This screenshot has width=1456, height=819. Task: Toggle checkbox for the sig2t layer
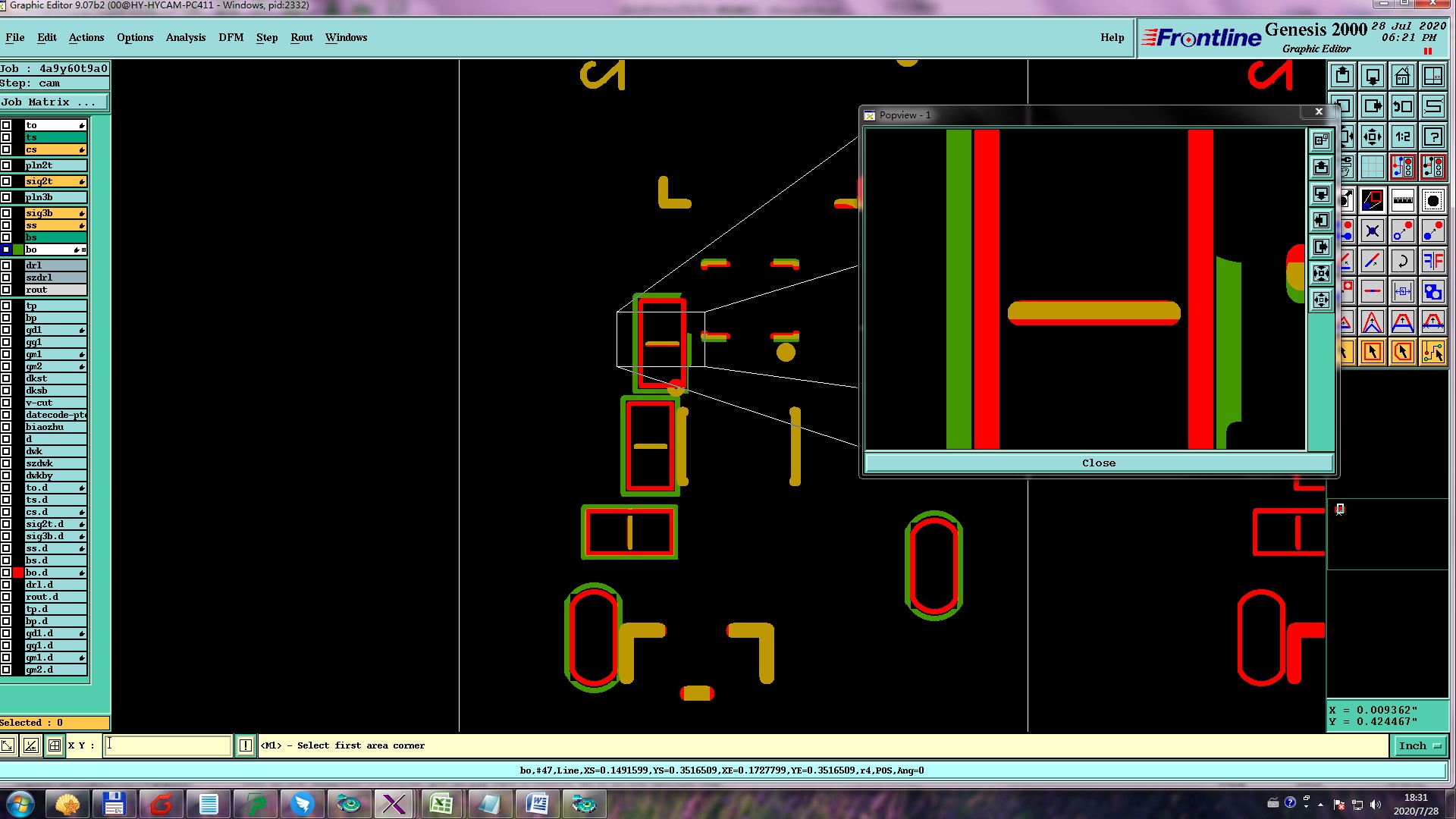pos(6,181)
